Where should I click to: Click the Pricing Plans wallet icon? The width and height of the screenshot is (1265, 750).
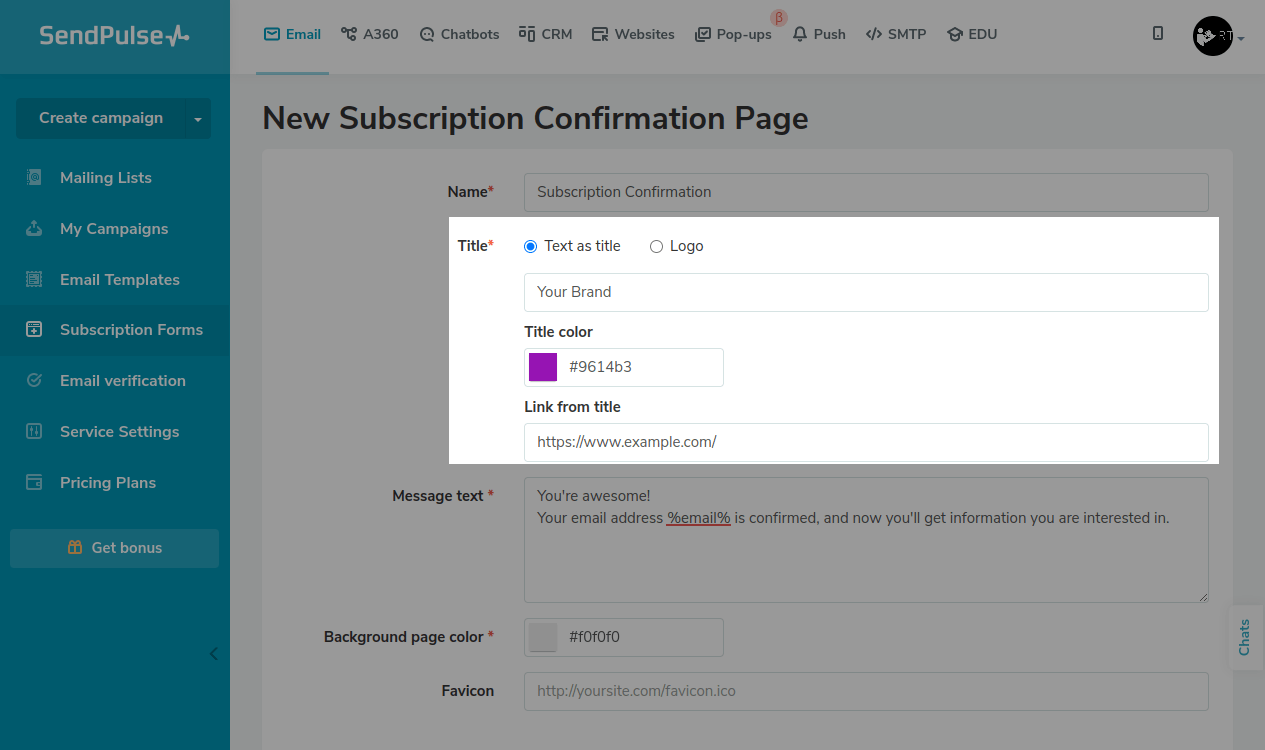click(34, 483)
